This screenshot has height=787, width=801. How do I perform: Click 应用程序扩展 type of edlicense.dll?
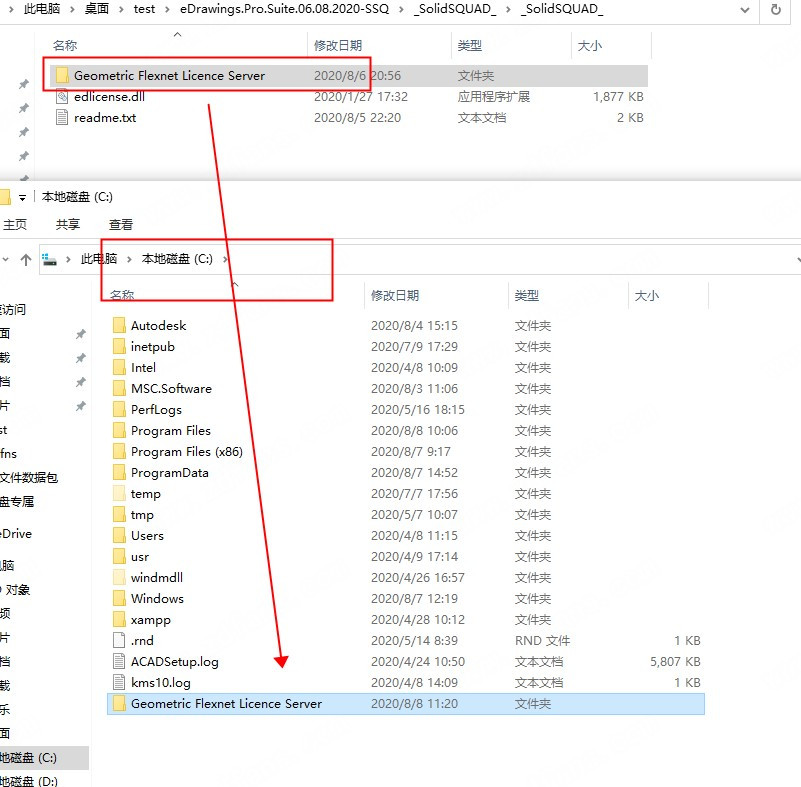click(493, 97)
